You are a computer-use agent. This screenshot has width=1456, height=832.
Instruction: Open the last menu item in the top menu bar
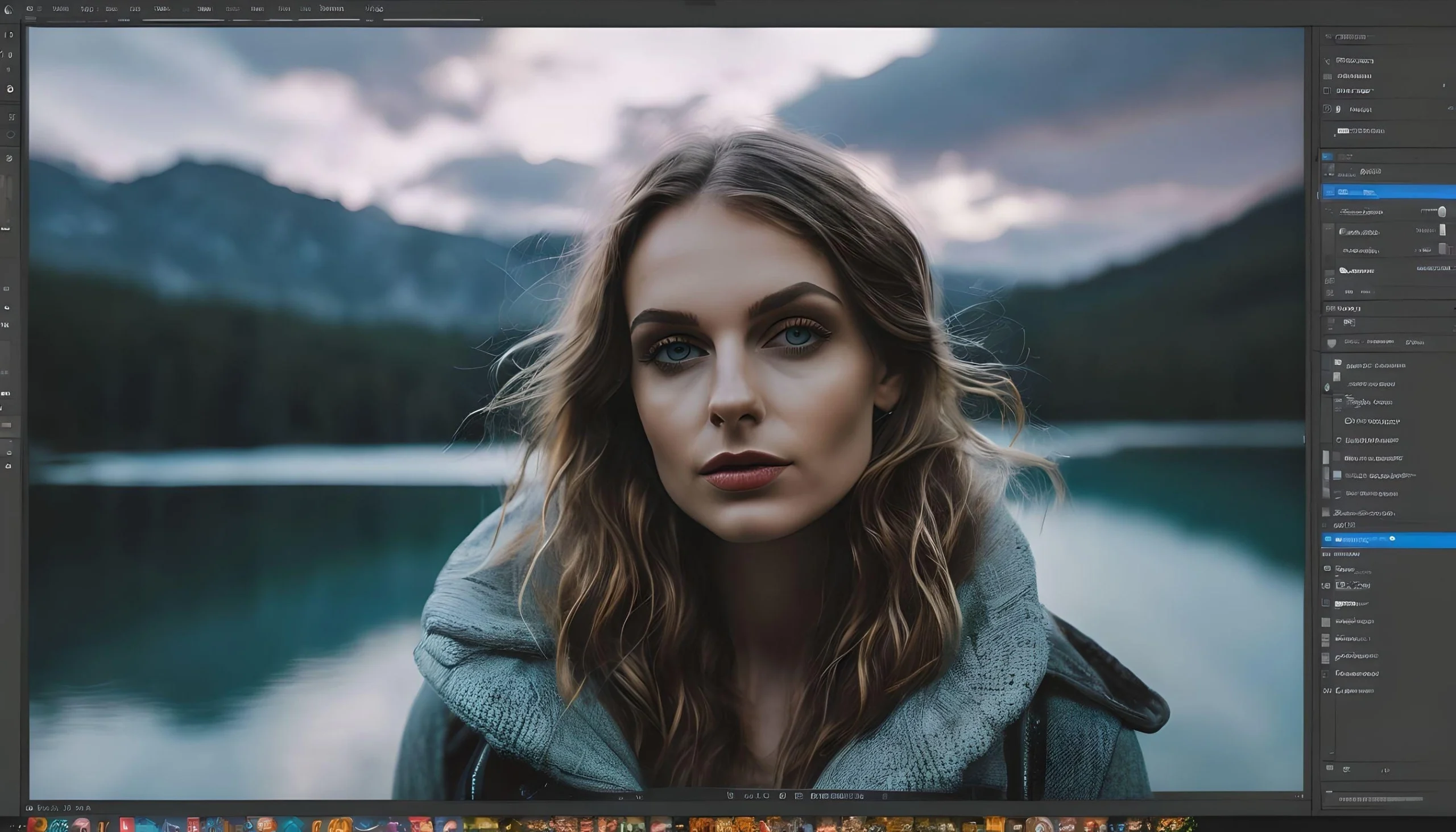374,9
